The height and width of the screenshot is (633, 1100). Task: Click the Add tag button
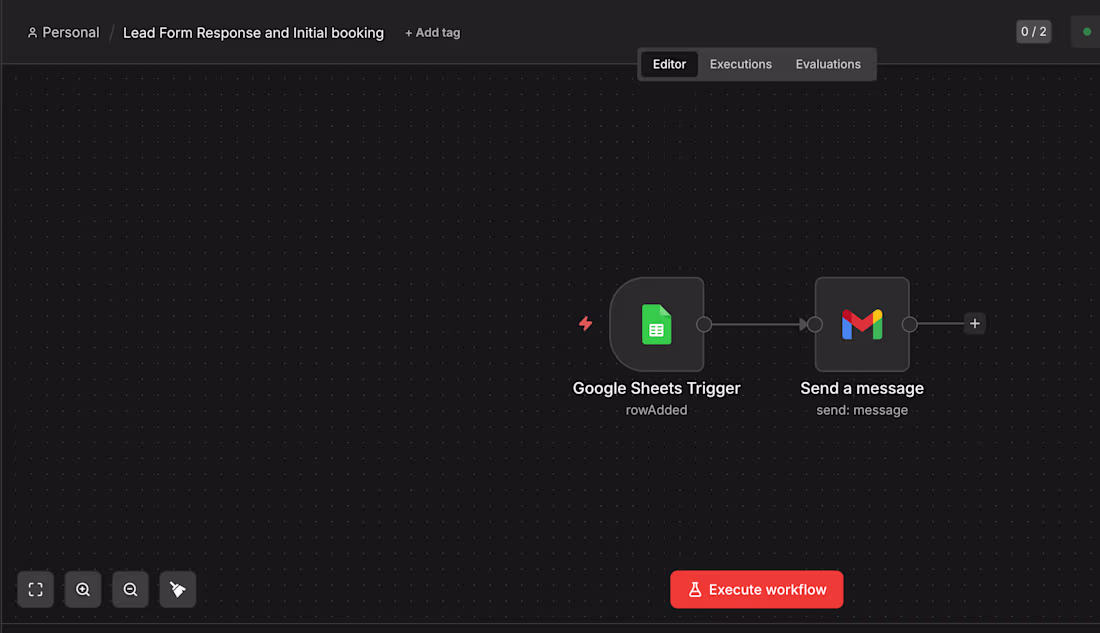click(433, 33)
